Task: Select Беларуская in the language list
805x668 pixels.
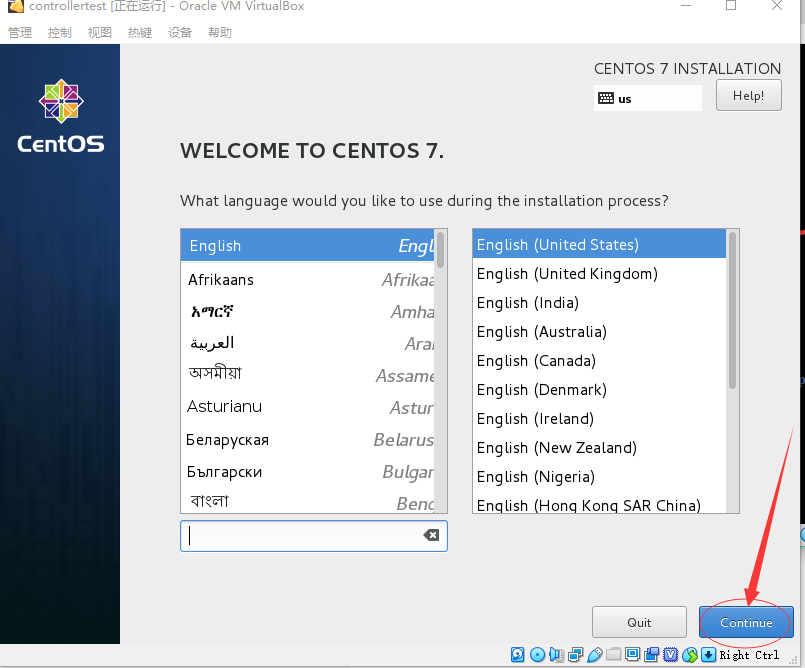Action: click(308, 440)
